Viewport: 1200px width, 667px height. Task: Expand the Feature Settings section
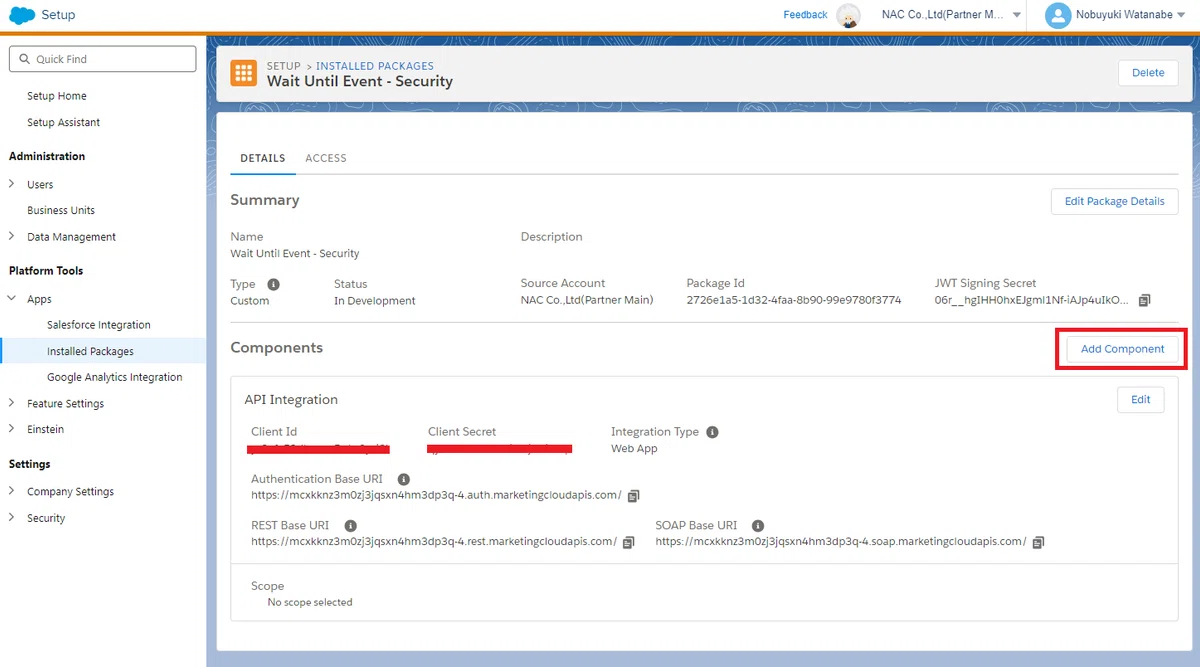click(12, 403)
